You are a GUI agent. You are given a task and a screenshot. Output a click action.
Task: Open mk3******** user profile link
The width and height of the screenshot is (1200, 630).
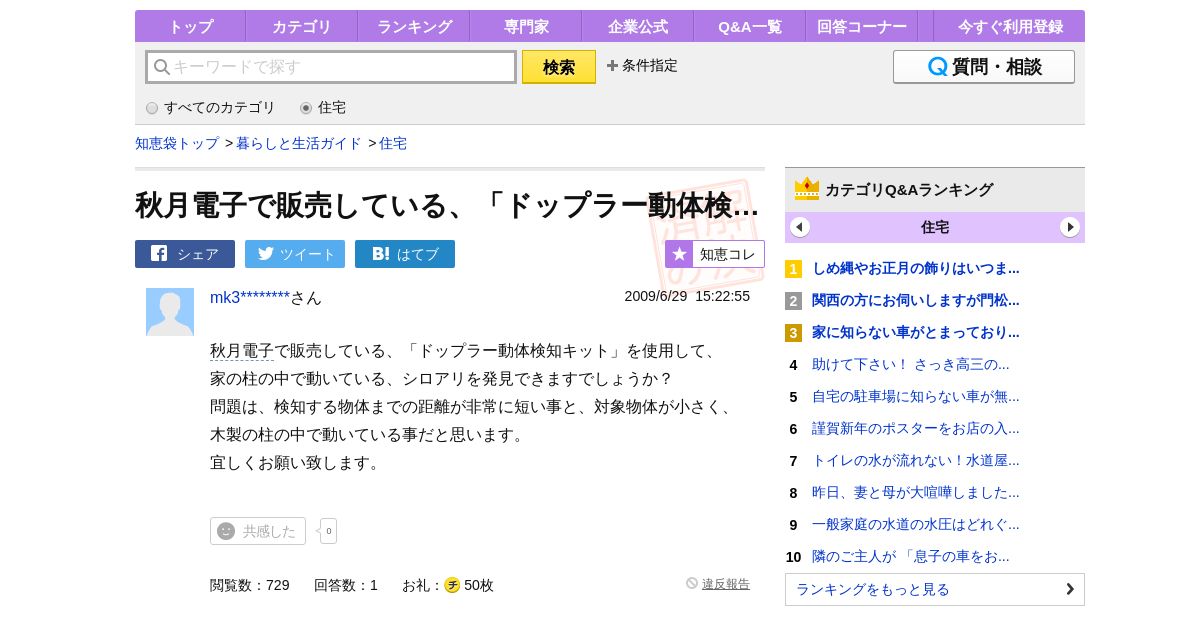pyautogui.click(x=250, y=298)
